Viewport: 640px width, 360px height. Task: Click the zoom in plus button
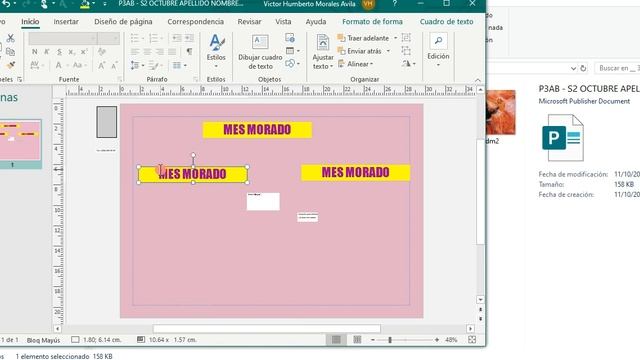coord(437,340)
